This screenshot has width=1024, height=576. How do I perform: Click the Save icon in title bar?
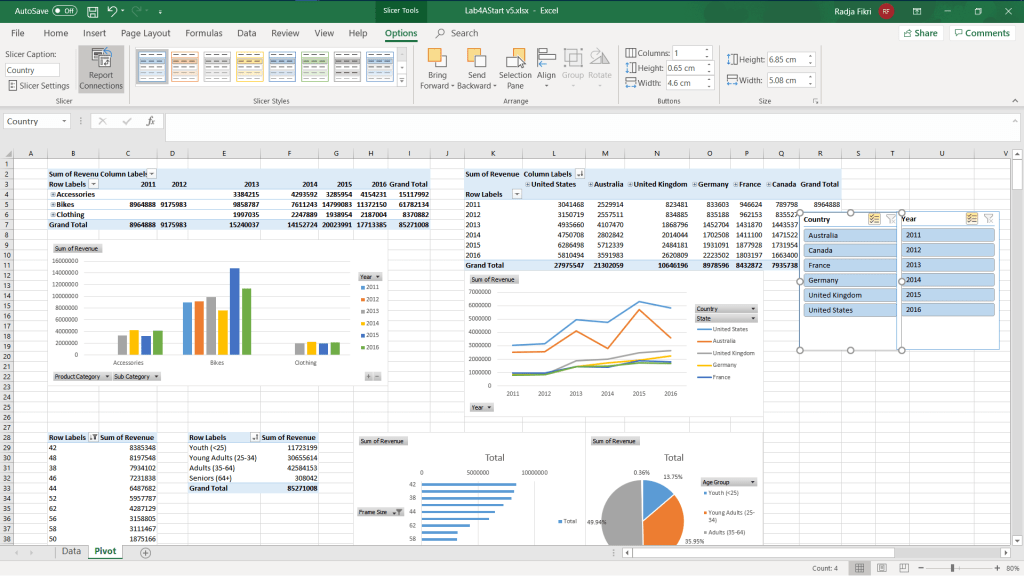[x=92, y=10]
